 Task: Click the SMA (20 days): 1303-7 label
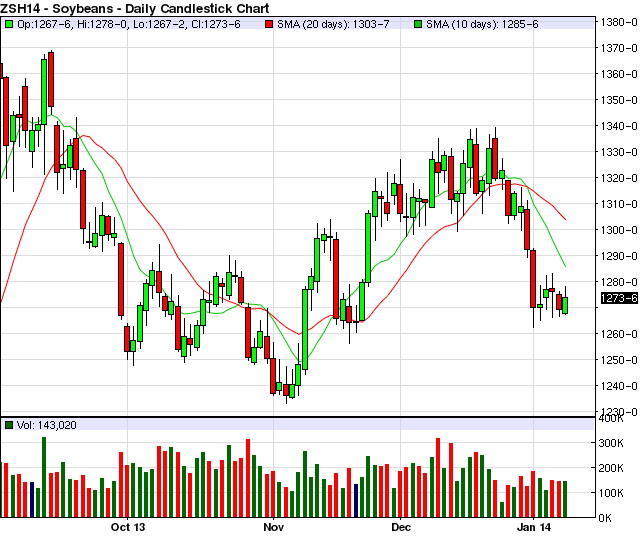click(x=333, y=24)
